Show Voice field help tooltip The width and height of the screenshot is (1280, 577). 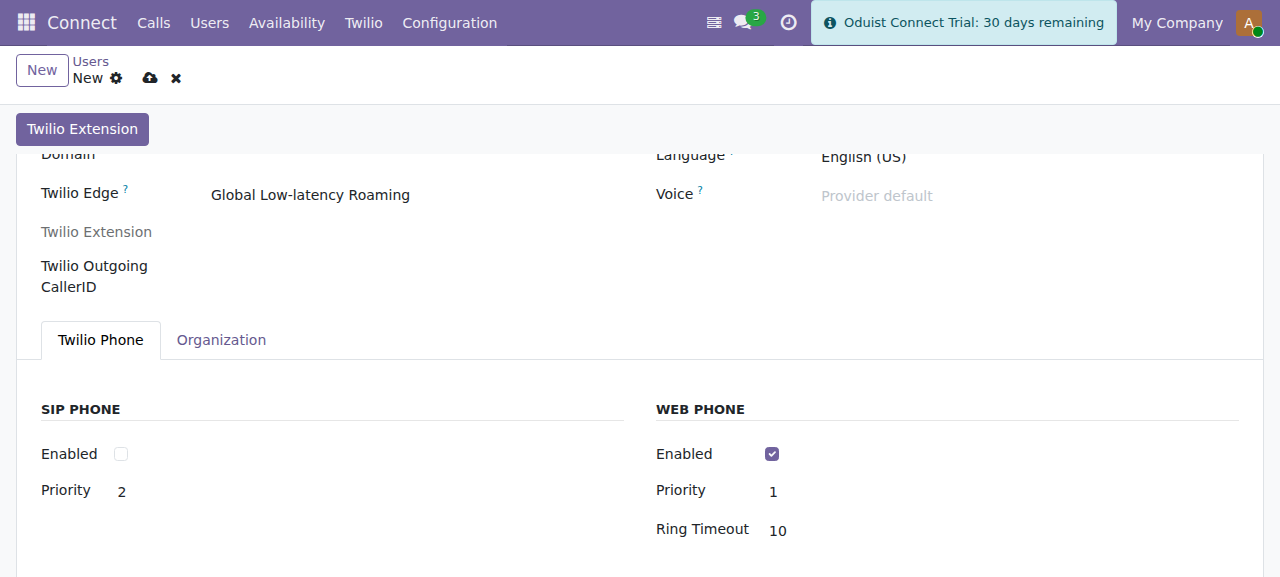click(700, 189)
